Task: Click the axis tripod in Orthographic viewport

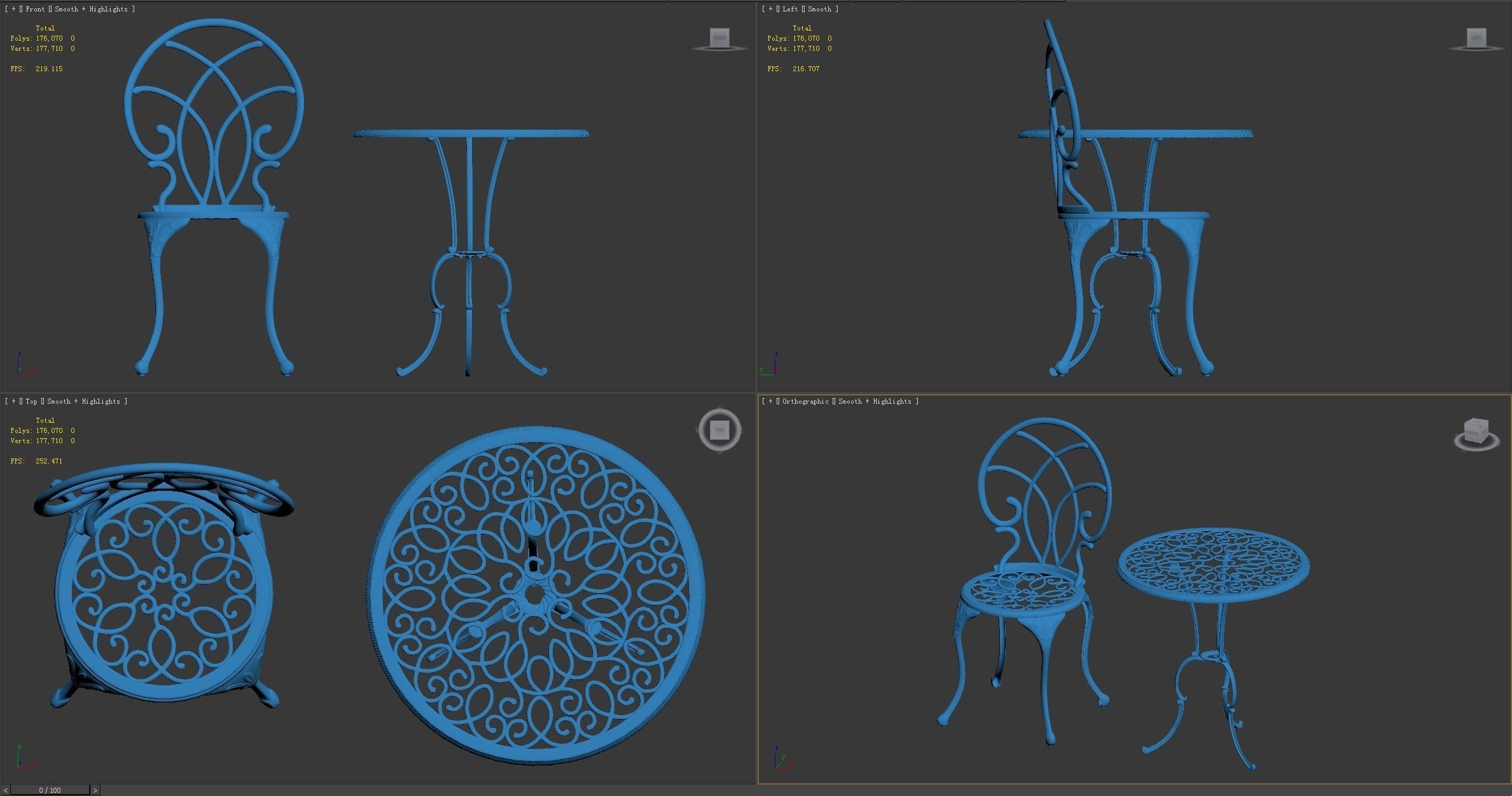Action: pyautogui.click(x=781, y=757)
